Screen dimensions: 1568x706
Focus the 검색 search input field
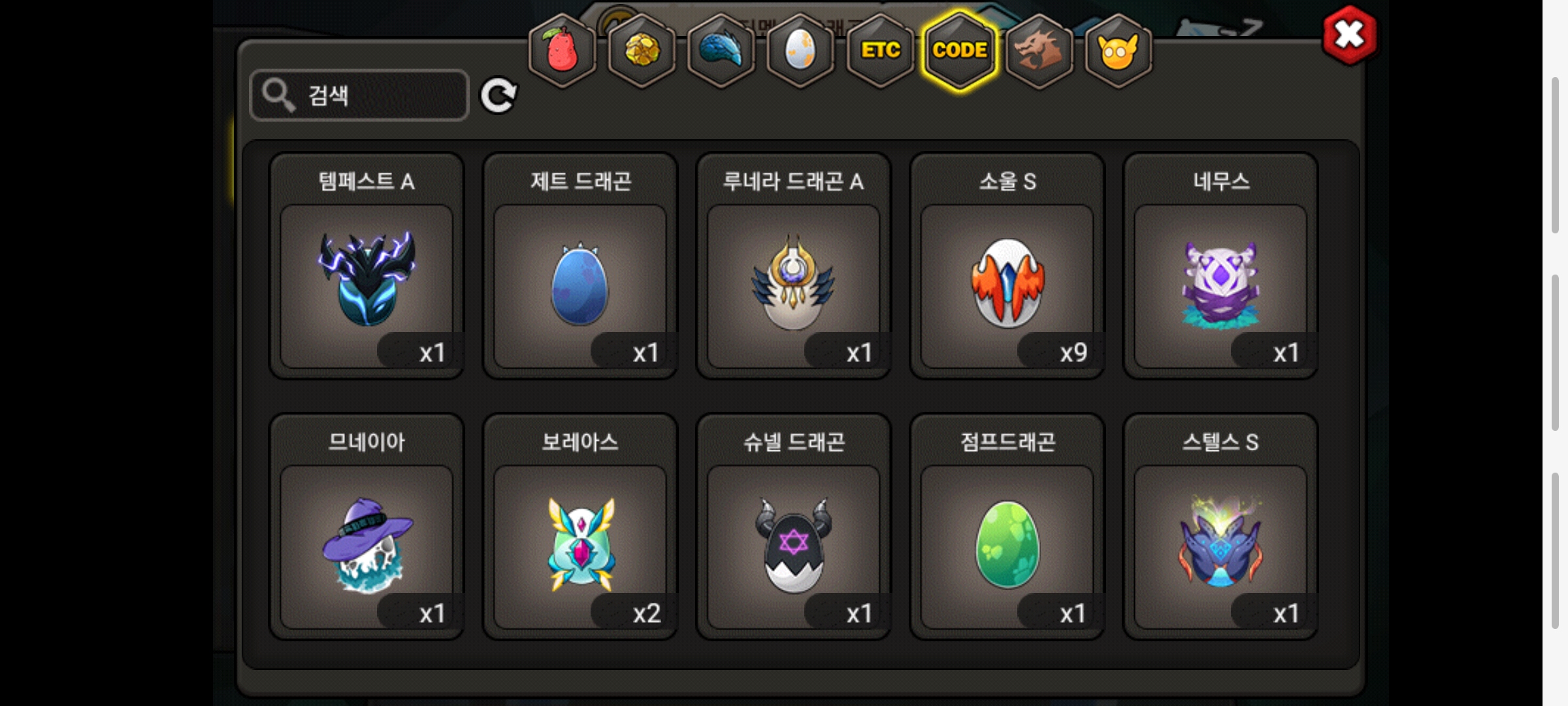click(359, 95)
